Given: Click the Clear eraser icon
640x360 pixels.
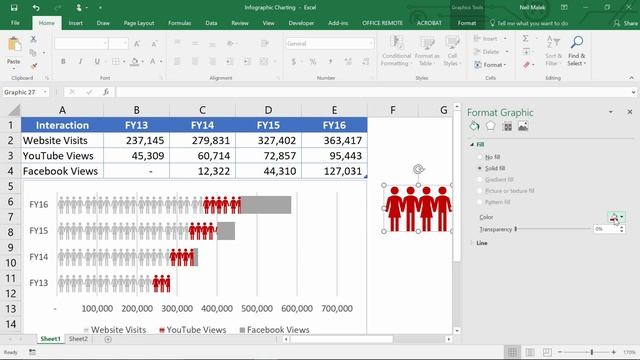Looking at the screenshot, I should click(526, 65).
